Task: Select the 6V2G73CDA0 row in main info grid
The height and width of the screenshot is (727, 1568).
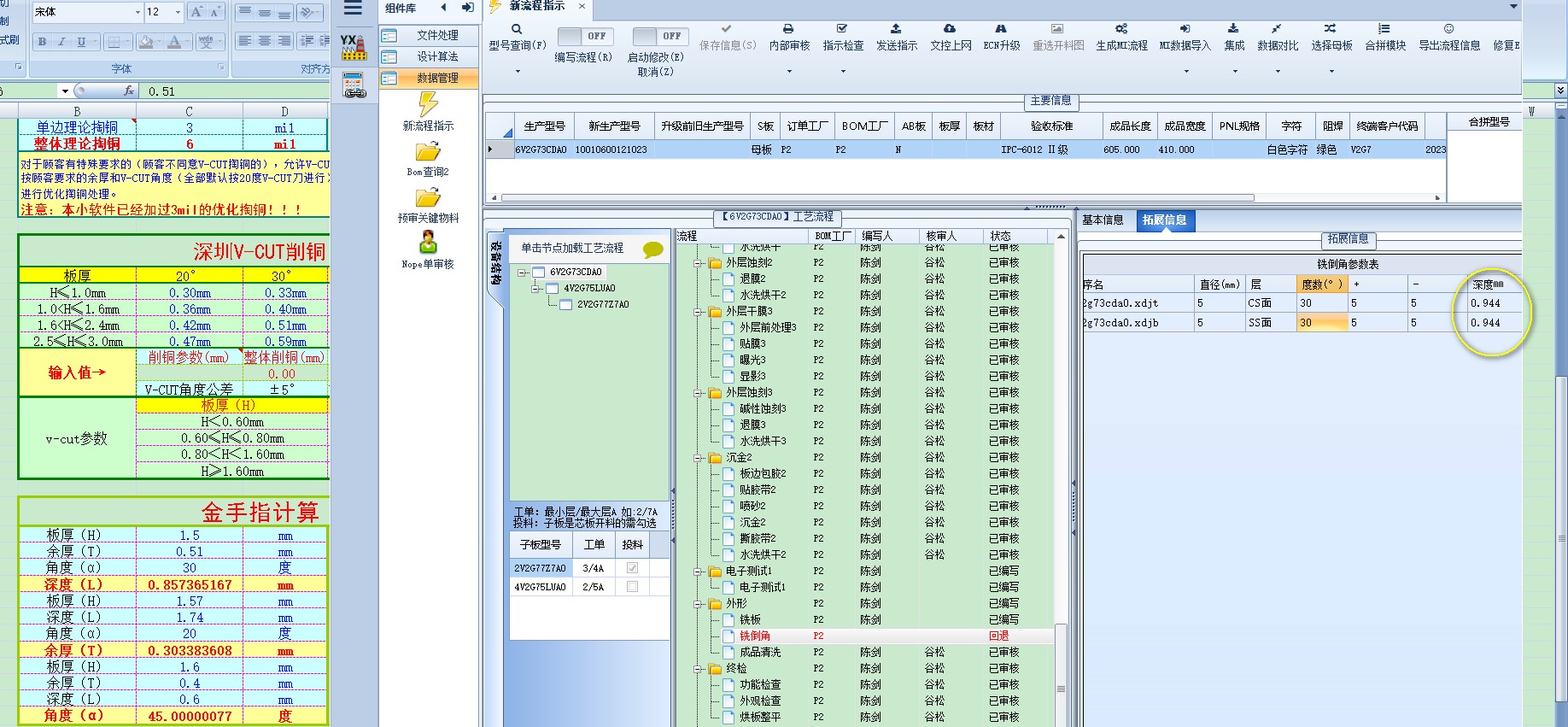Action: pos(965,150)
